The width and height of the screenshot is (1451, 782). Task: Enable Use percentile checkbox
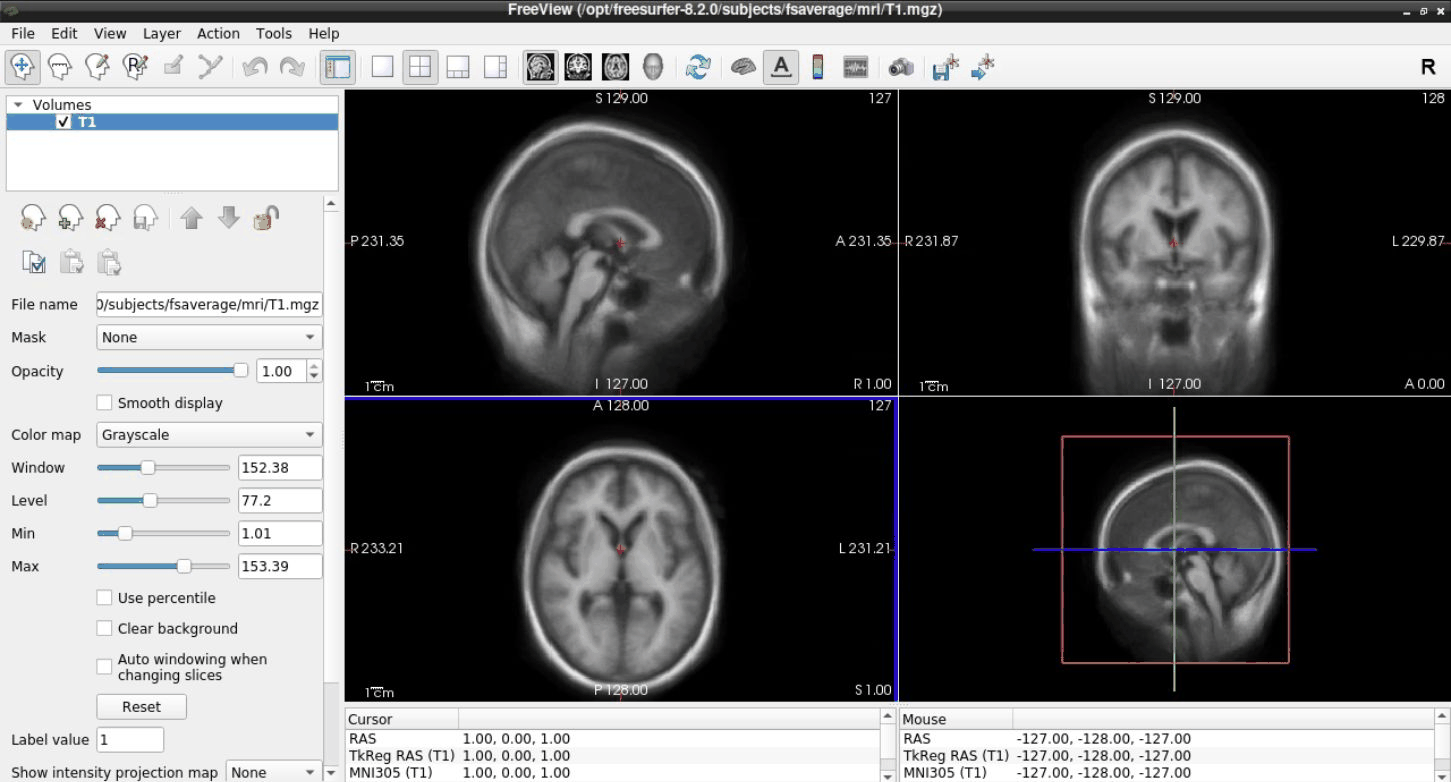pos(104,598)
